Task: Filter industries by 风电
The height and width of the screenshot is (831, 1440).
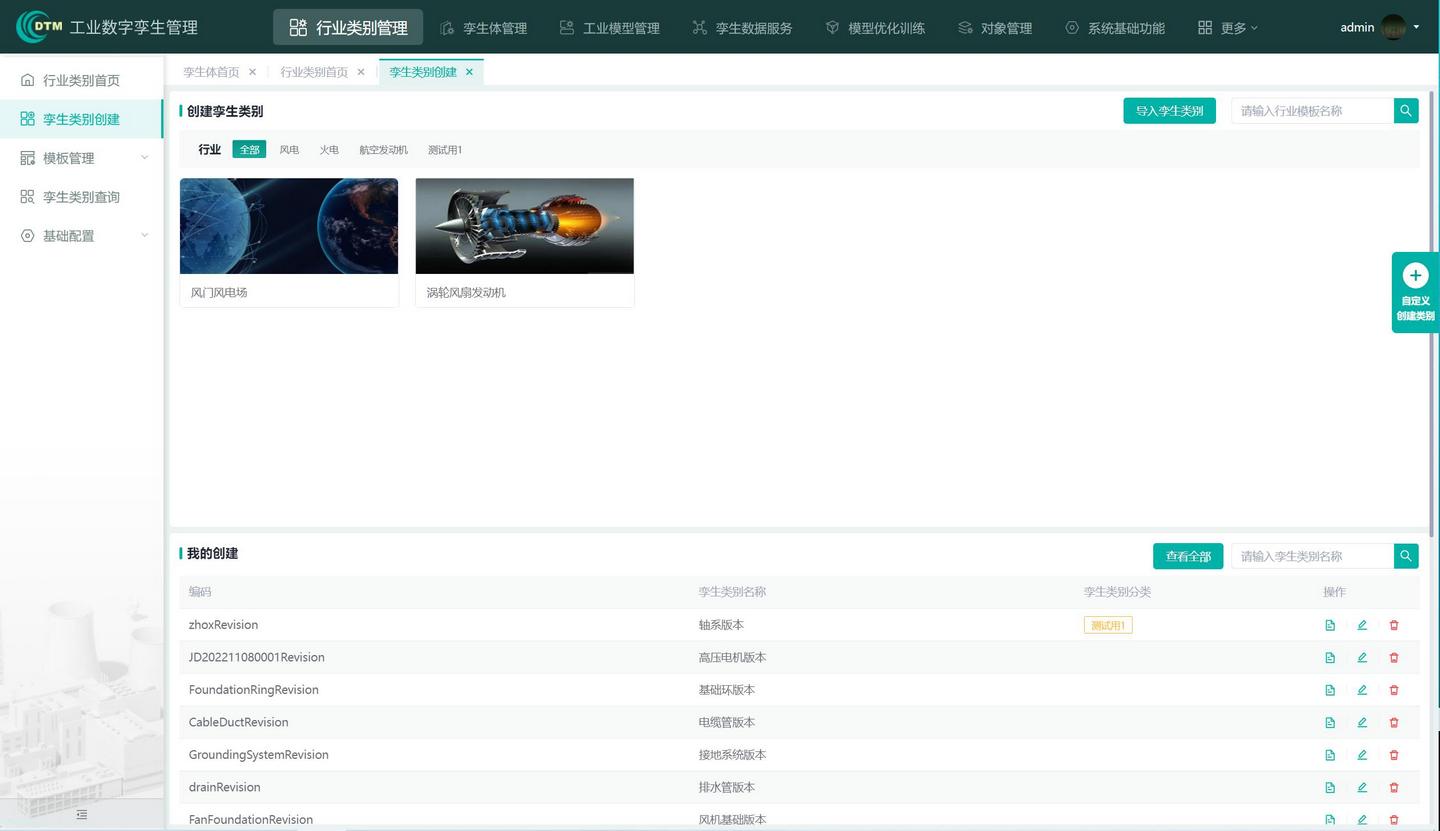Action: [289, 150]
